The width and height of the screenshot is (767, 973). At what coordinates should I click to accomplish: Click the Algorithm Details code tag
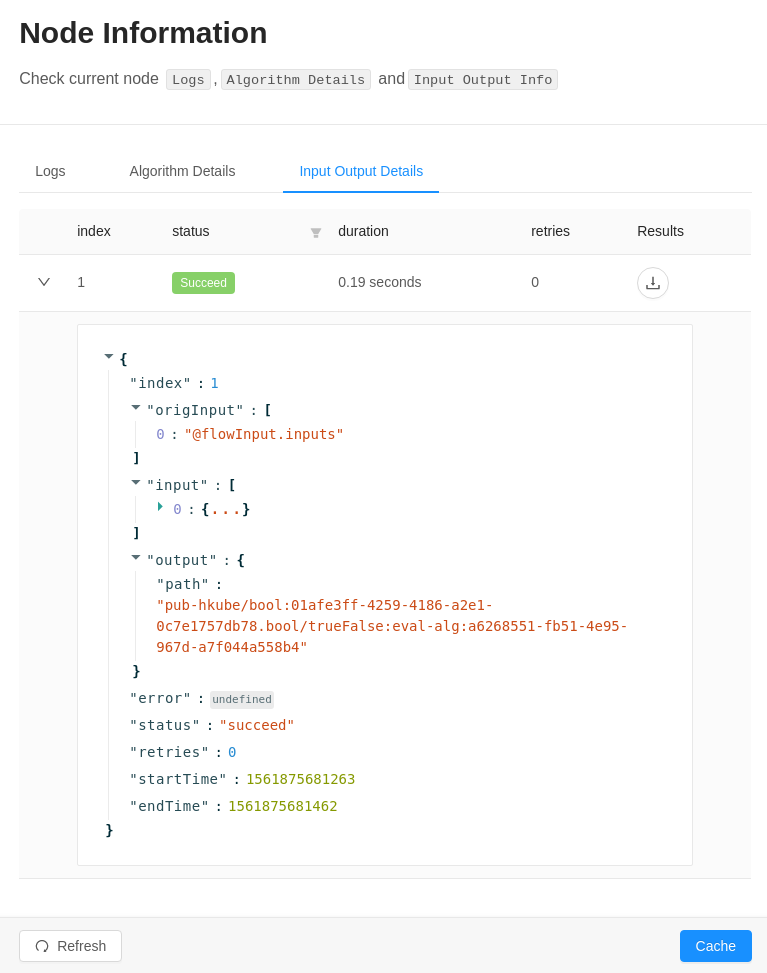click(296, 79)
